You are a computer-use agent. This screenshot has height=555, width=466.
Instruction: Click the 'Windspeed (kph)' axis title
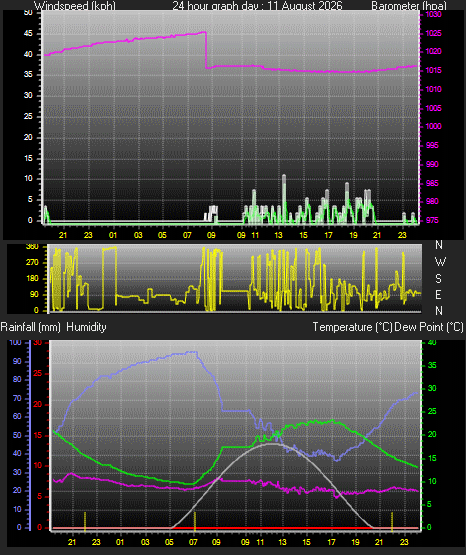point(75,6)
